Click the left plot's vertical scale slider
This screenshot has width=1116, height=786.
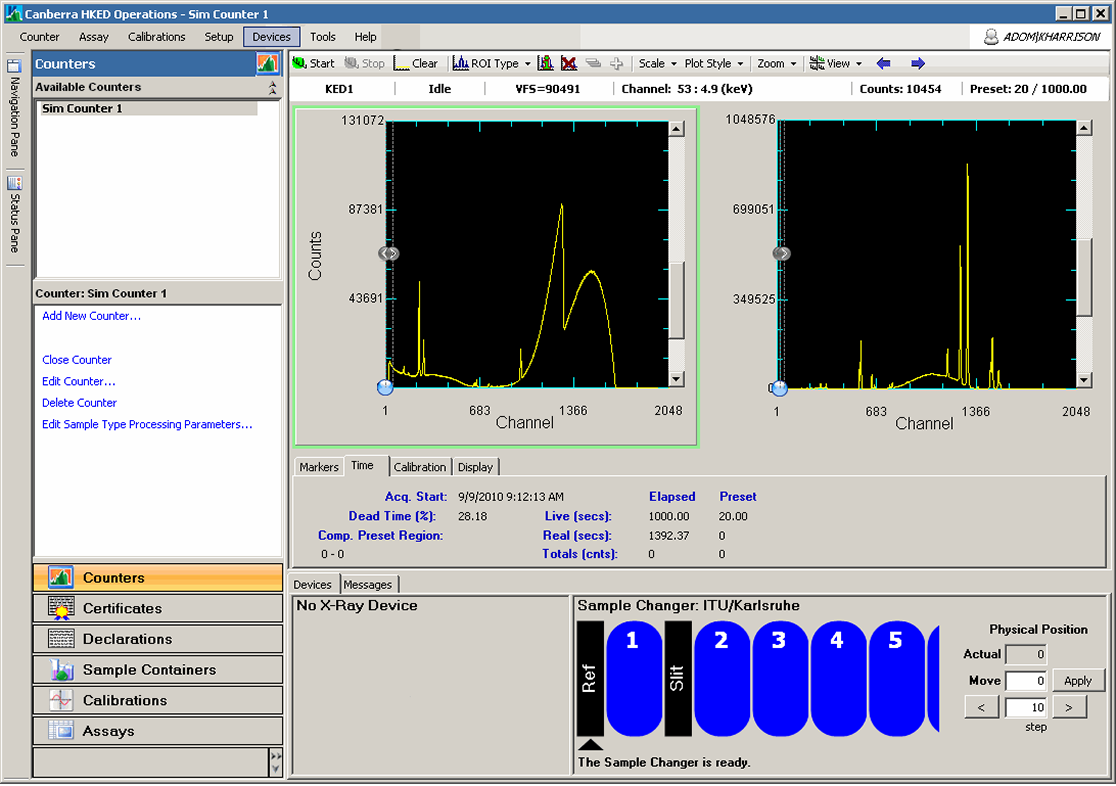tap(677, 300)
